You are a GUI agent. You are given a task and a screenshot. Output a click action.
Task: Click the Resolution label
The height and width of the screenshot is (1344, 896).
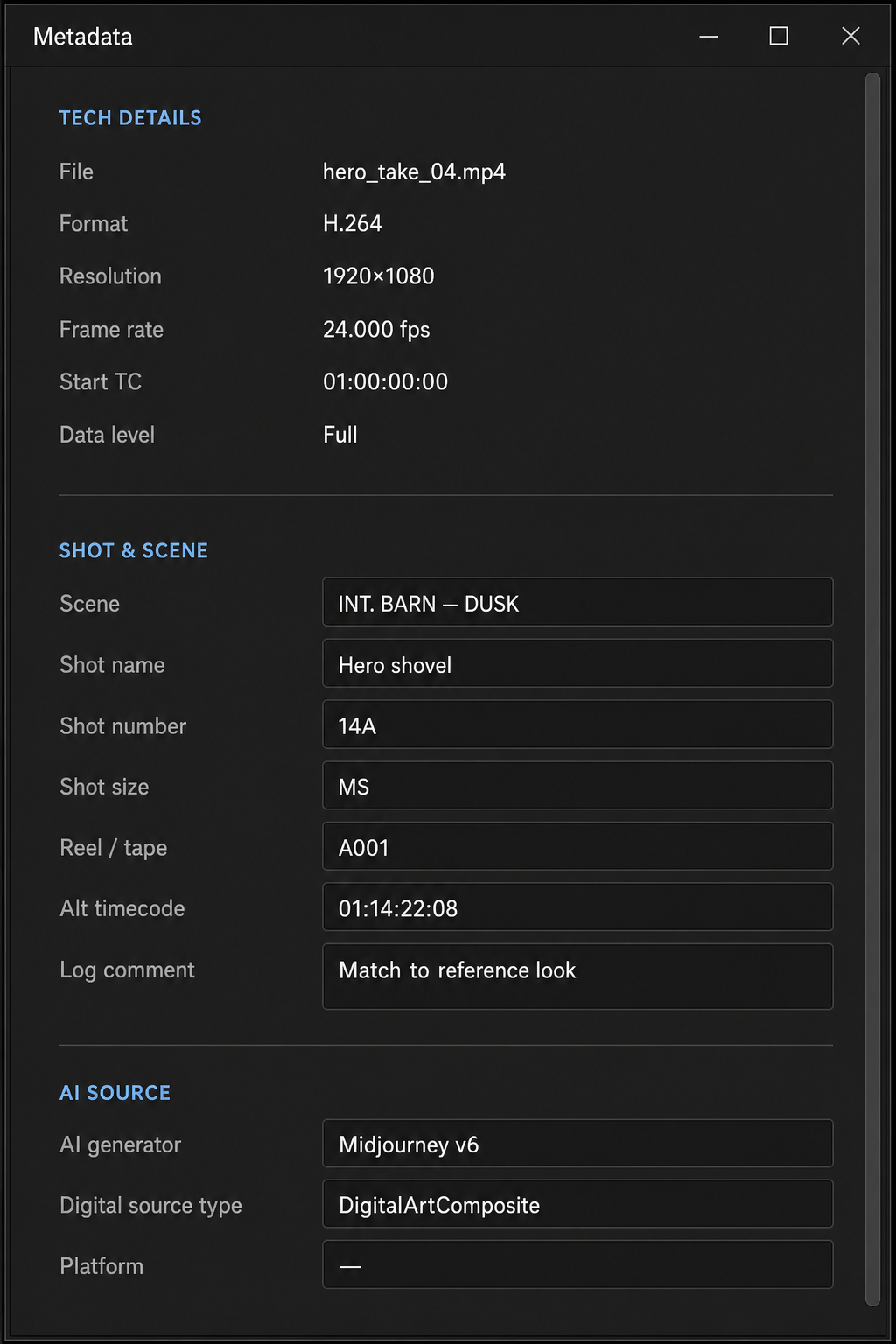110,276
